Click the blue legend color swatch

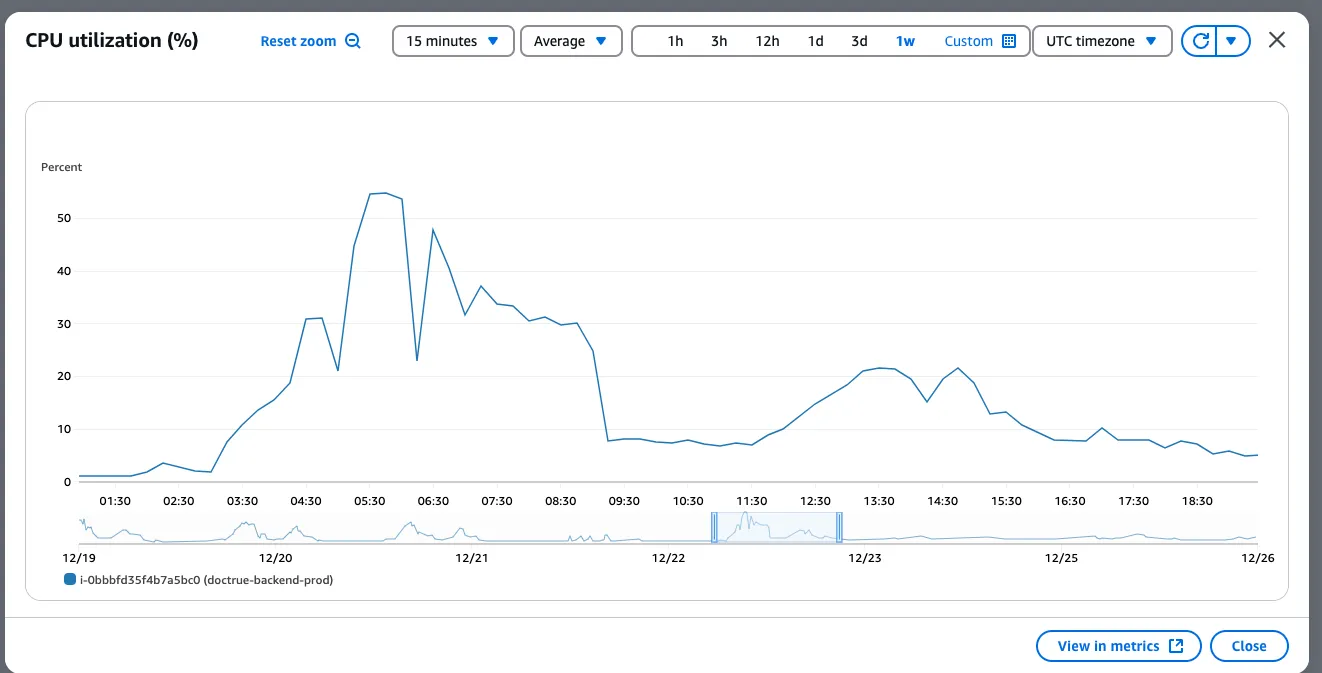pos(68,578)
